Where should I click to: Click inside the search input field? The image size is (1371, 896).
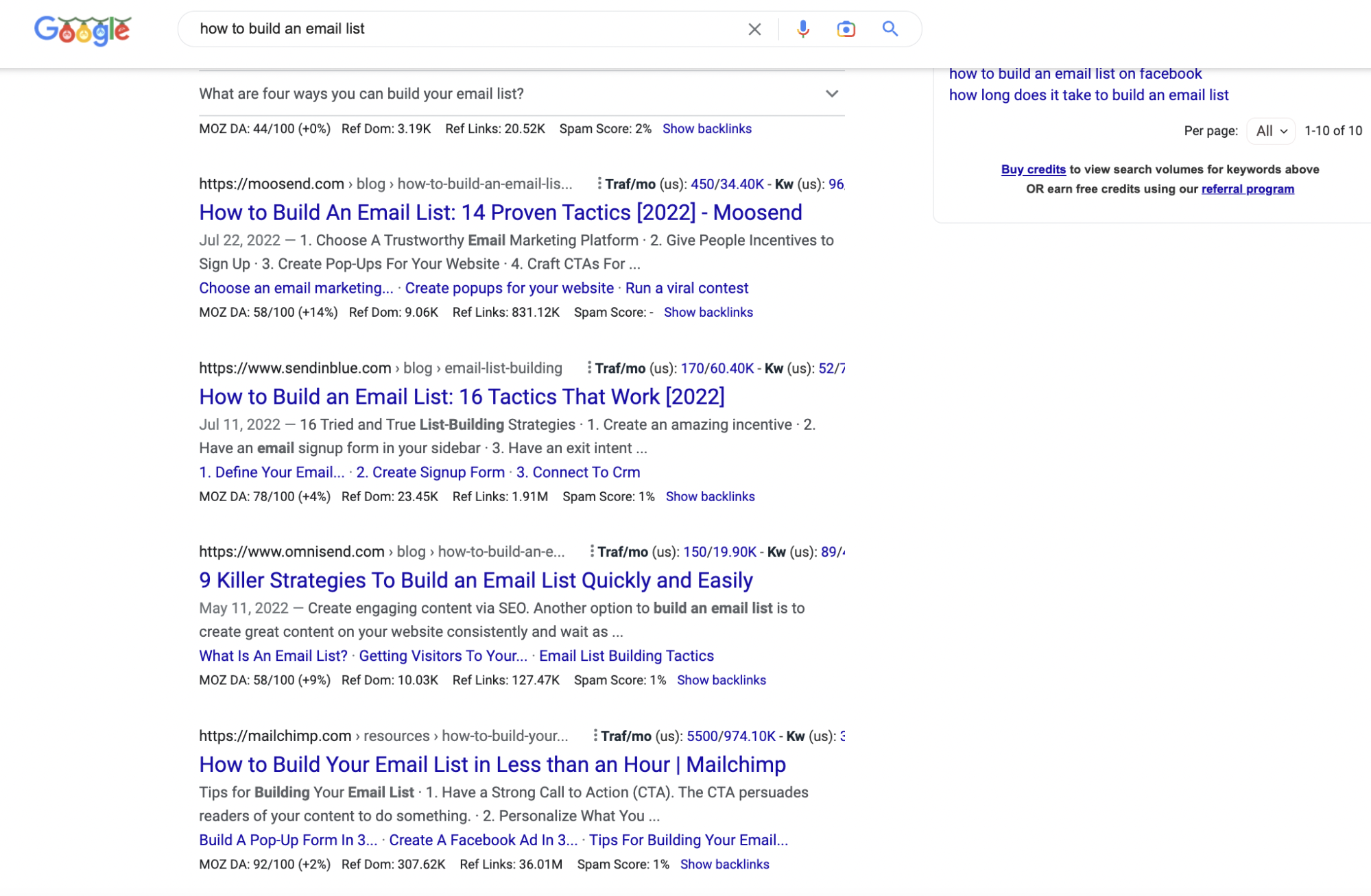[x=412, y=29]
